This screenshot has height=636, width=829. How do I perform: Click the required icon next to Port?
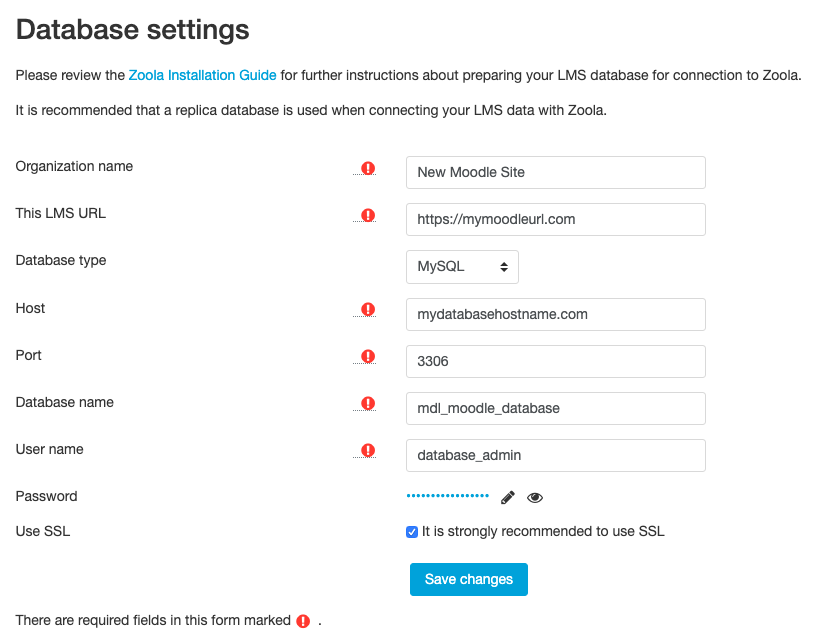(x=368, y=357)
